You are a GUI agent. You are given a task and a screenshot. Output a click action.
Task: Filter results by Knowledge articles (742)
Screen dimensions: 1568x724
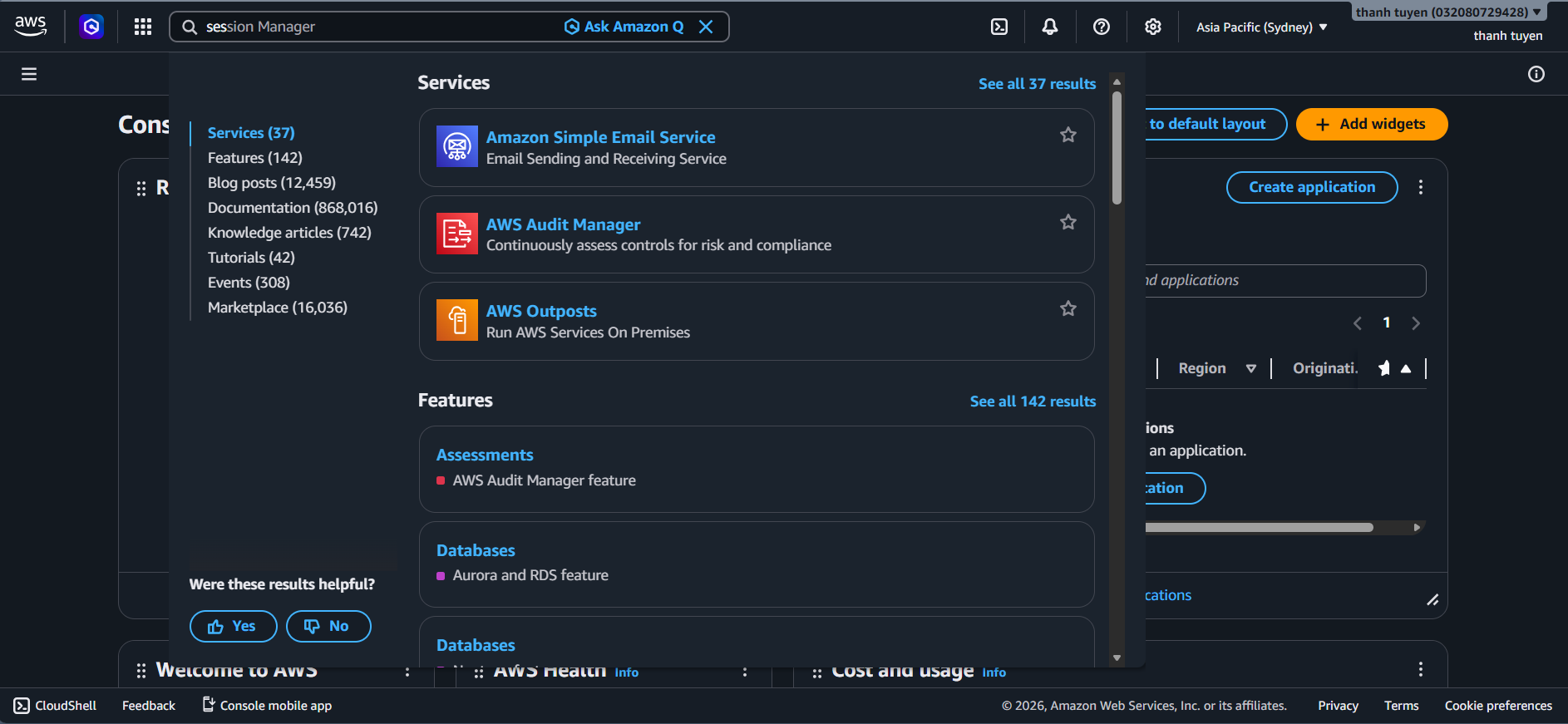point(289,233)
